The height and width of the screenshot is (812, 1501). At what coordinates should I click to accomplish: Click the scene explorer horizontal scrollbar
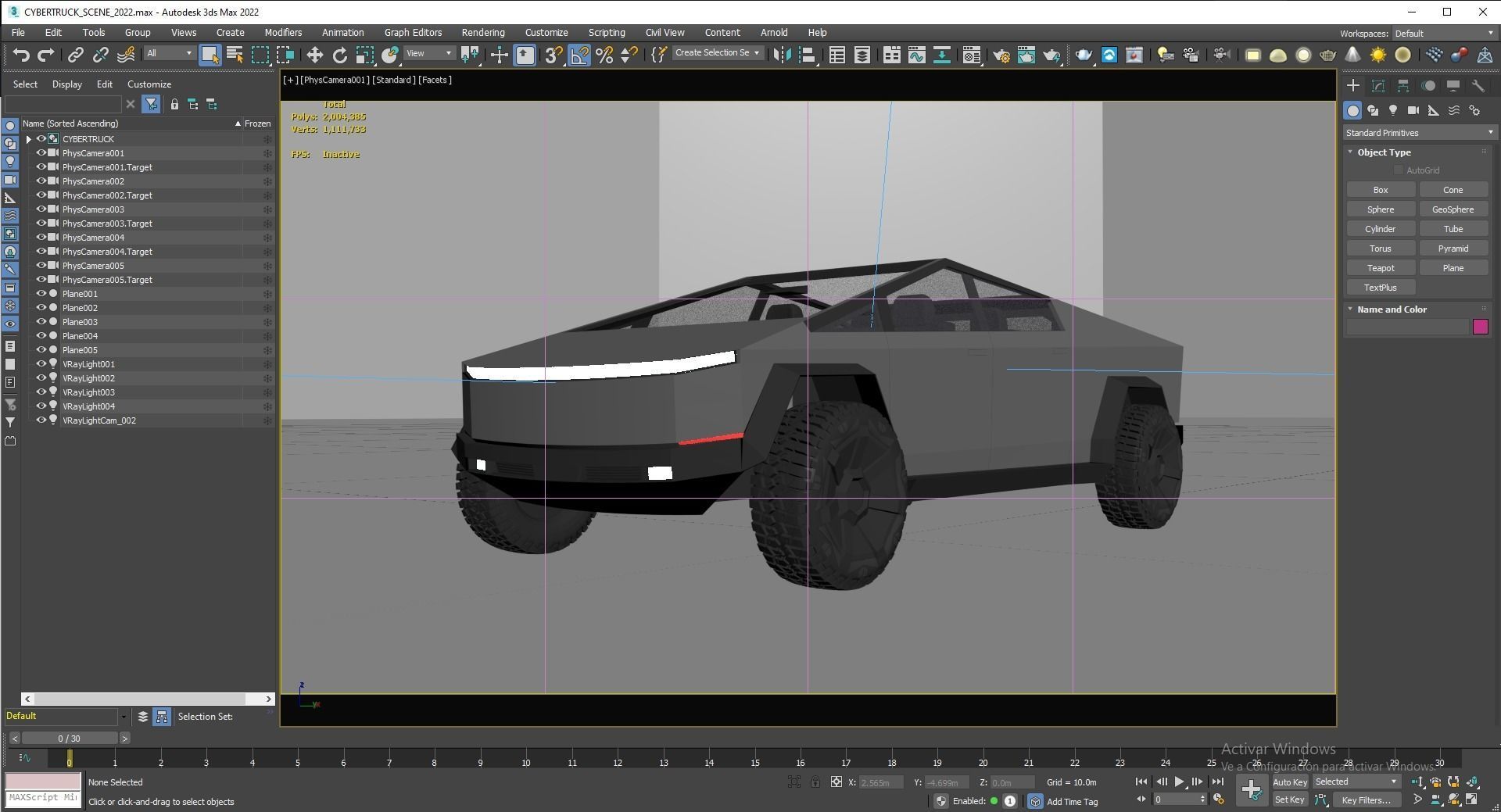click(149, 699)
